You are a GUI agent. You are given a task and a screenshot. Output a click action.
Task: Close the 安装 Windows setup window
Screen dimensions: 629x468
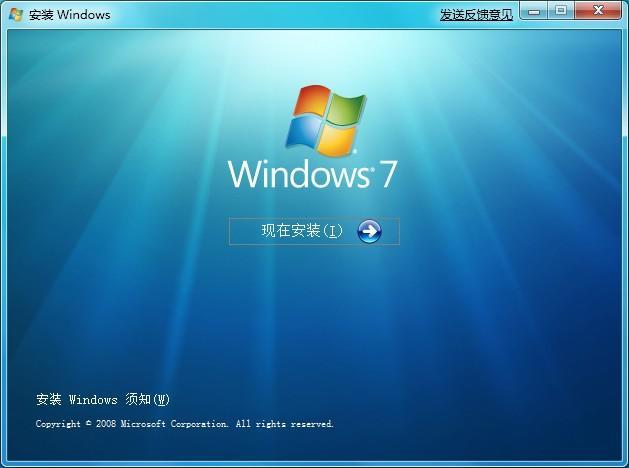598,11
